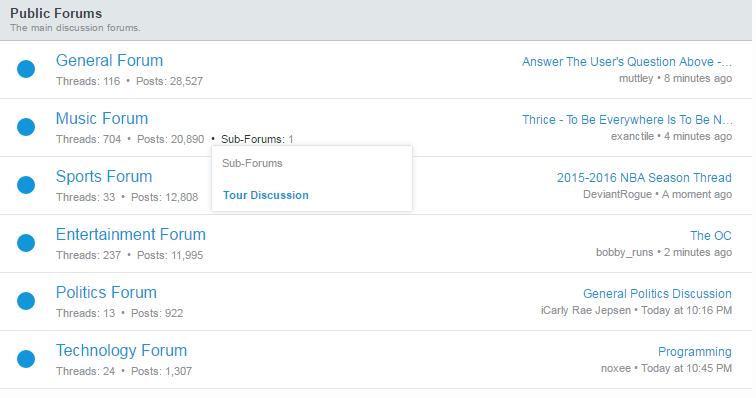Open "The OC" latest thread
The image size is (756, 398).
pyautogui.click(x=711, y=235)
